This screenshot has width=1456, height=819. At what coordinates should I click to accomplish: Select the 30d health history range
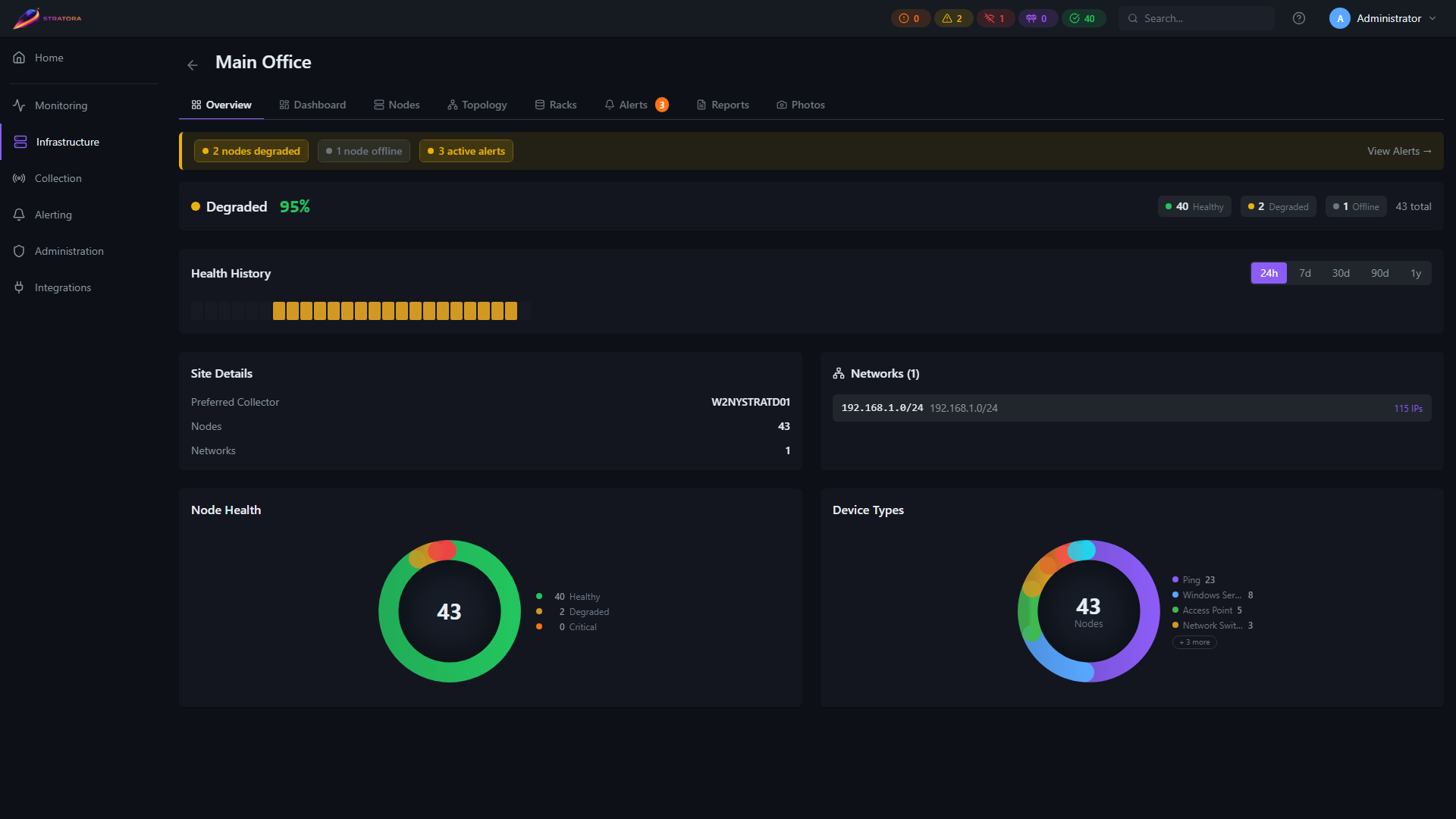click(x=1341, y=273)
